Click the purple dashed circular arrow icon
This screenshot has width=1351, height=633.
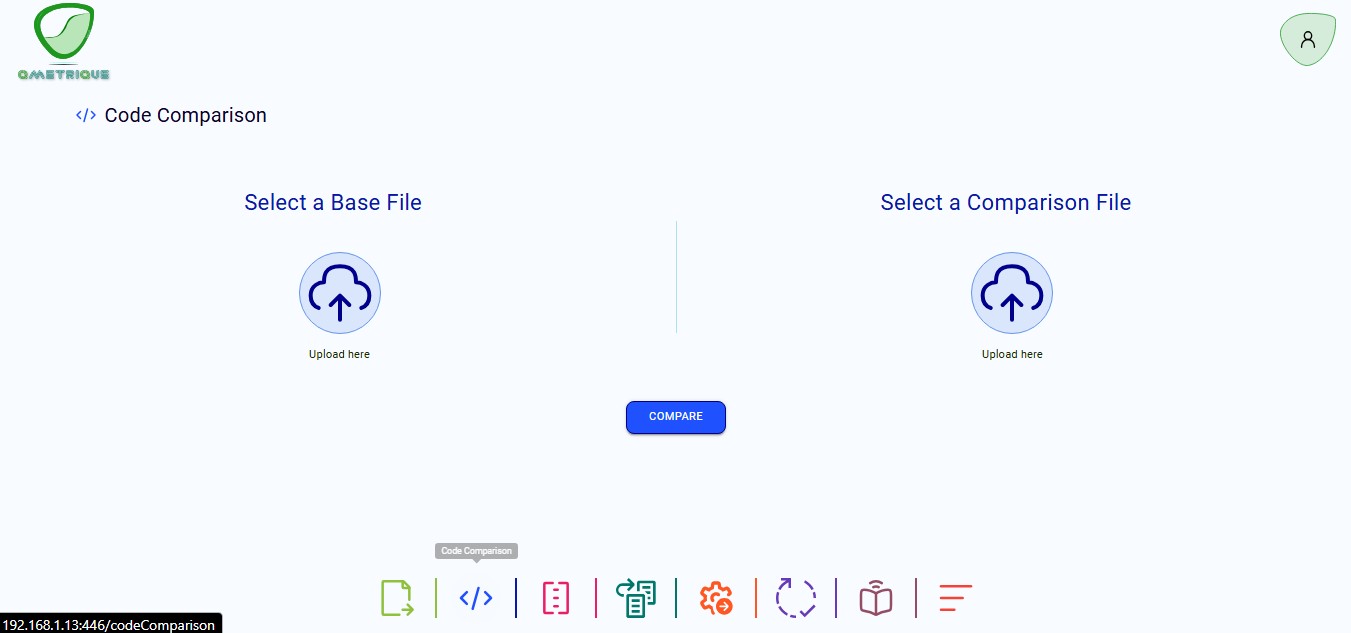(x=796, y=598)
